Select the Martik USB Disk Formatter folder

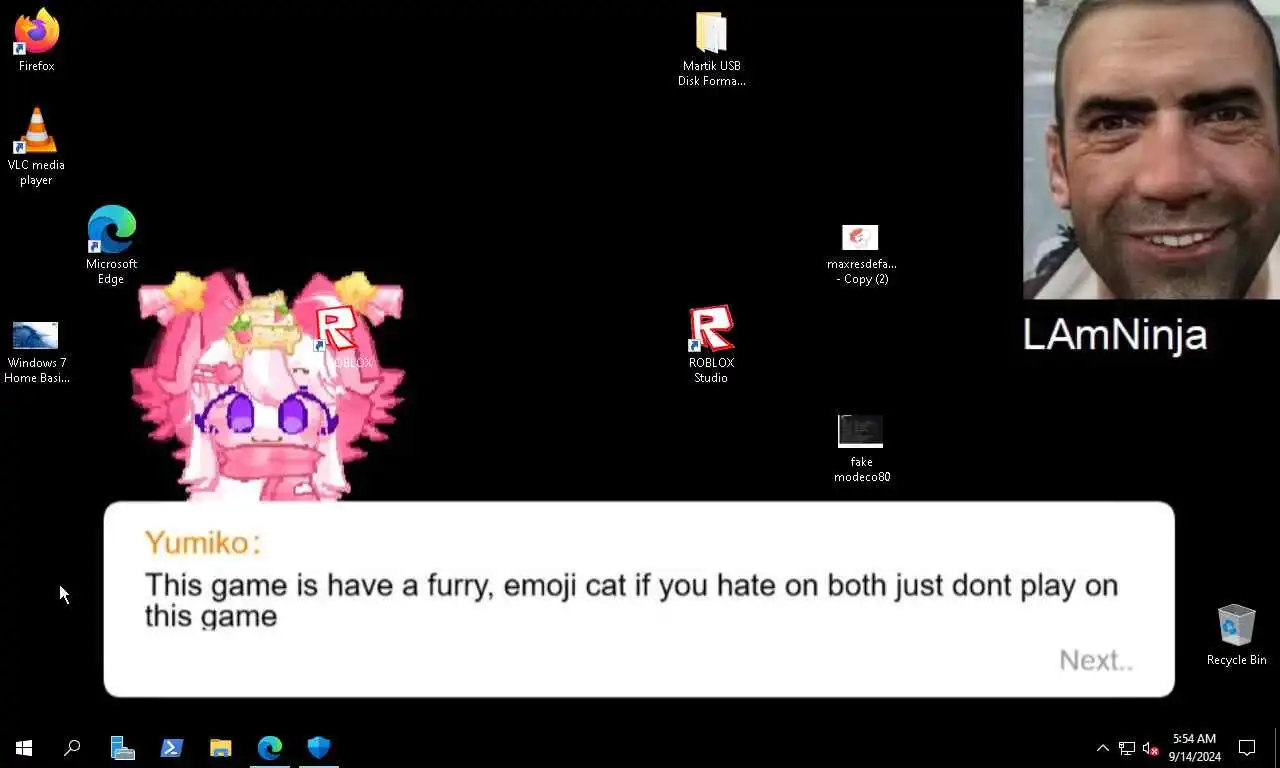click(711, 49)
